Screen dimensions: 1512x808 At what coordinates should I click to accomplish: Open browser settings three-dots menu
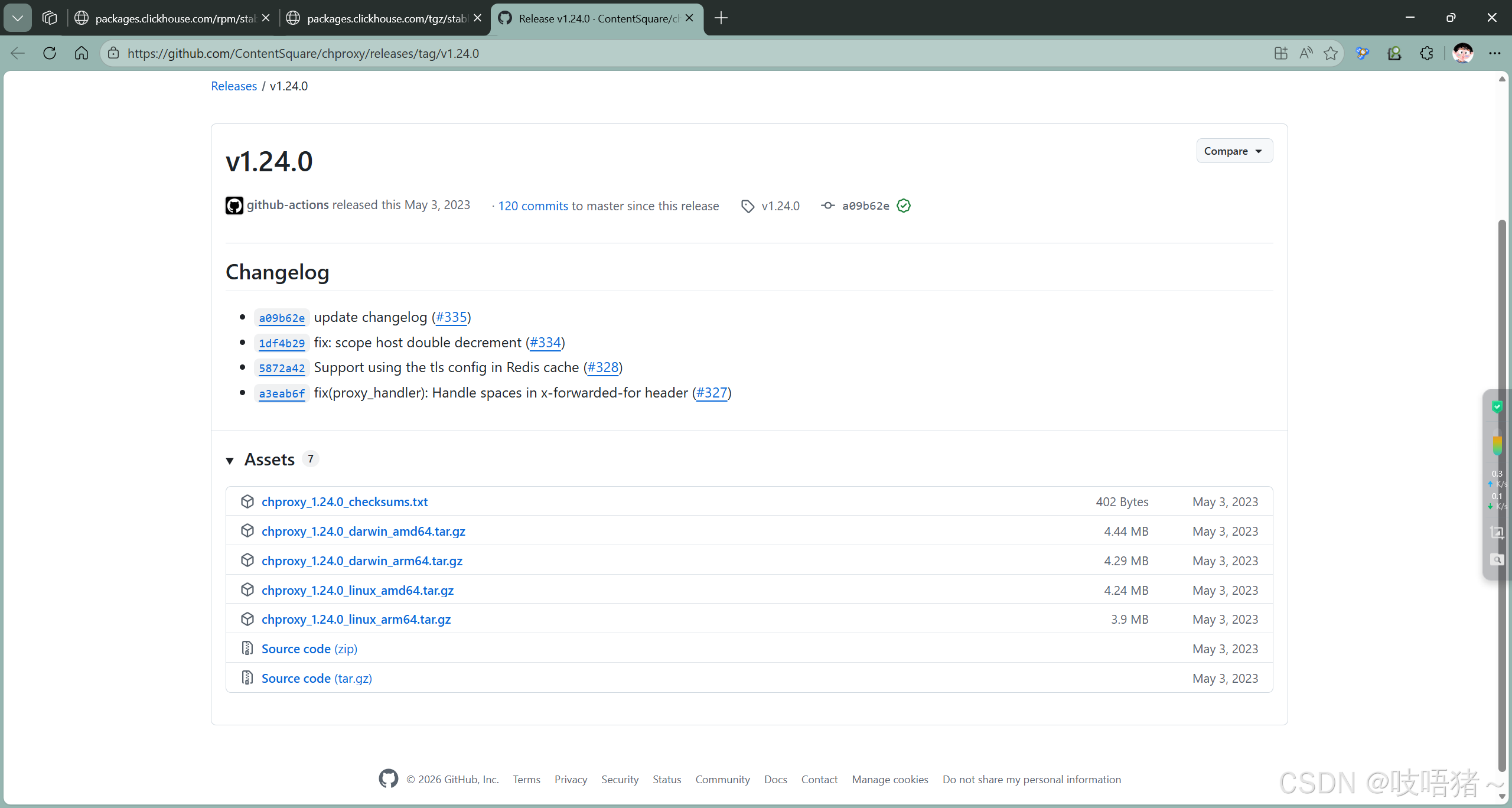1495,53
